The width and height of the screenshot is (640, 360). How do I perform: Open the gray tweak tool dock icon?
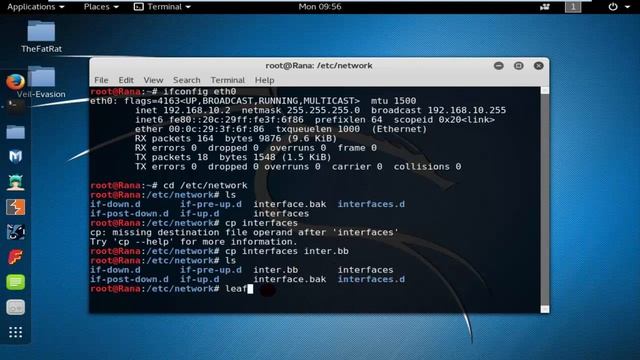pyautogui.click(x=16, y=307)
